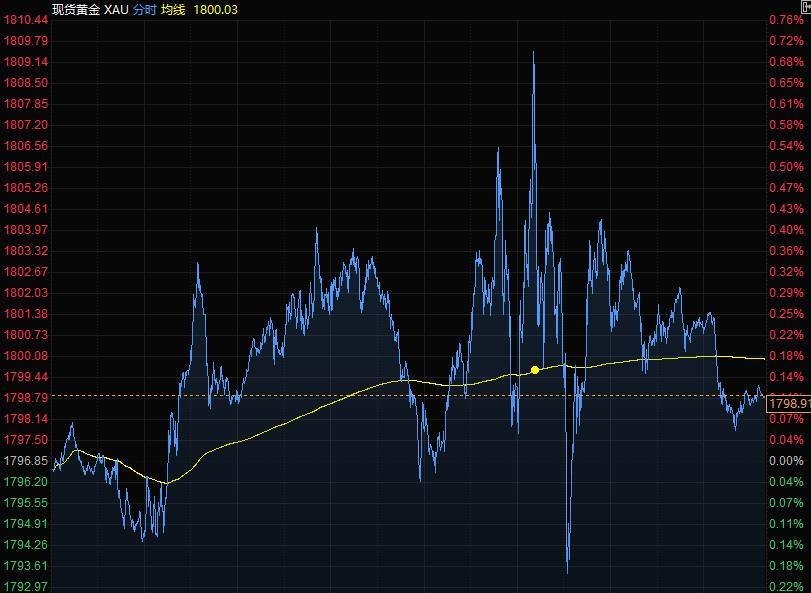The image size is (811, 593).
Task: Click the 现货黄金 chart title
Action: click(x=76, y=9)
